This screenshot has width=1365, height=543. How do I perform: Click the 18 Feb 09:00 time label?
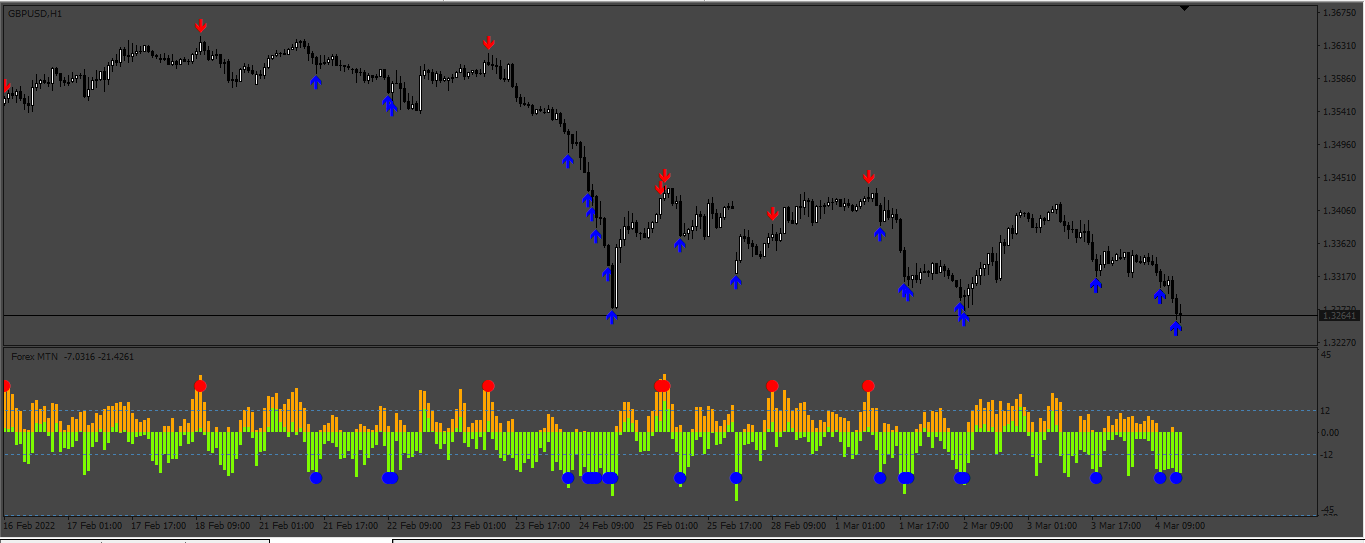[223, 525]
